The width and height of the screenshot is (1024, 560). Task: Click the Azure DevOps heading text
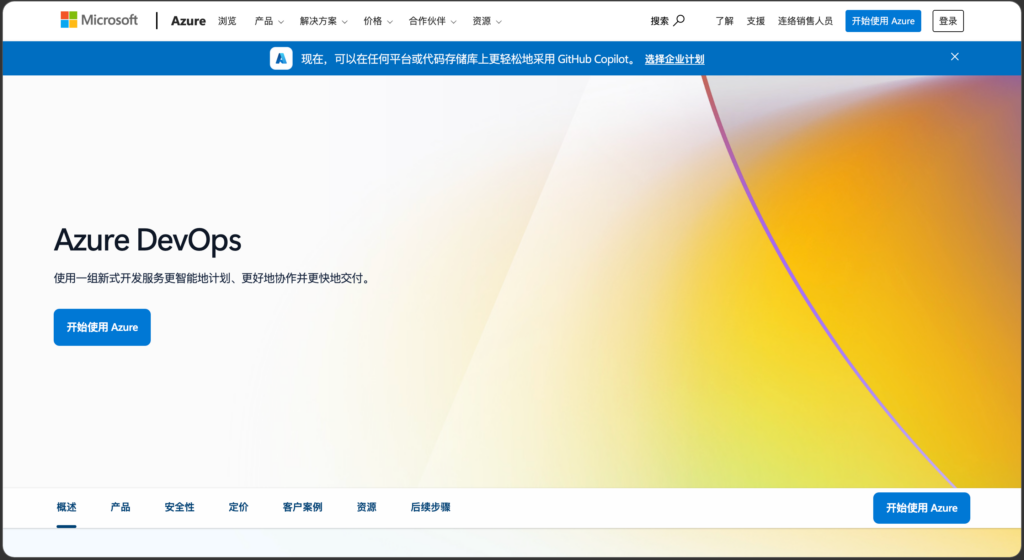pos(148,240)
